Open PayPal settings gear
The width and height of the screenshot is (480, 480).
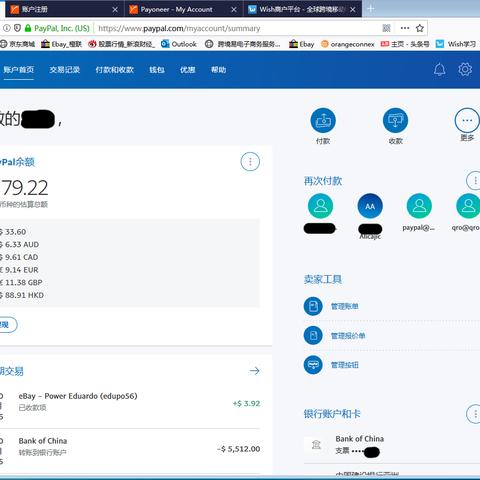[x=465, y=69]
